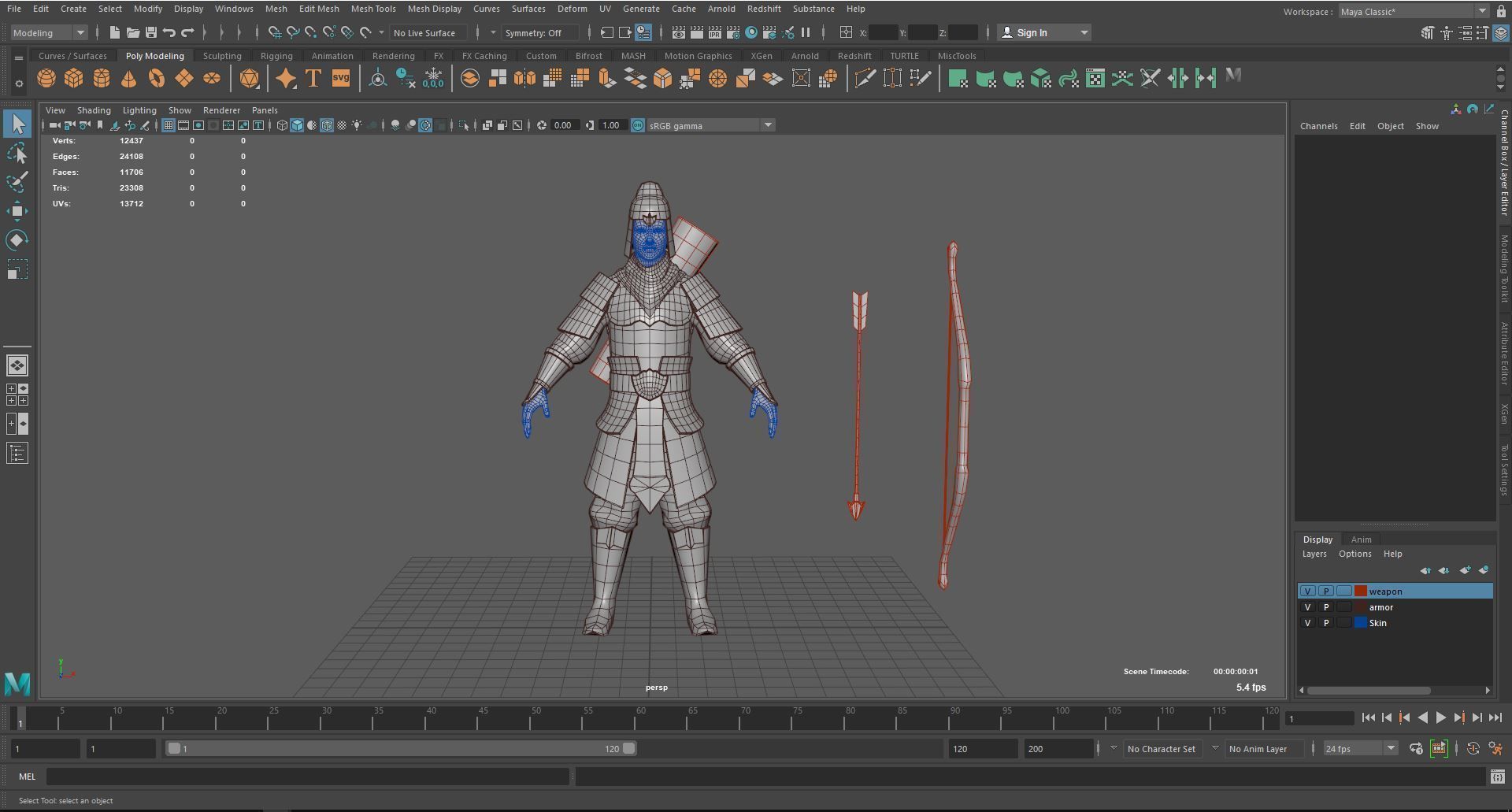Click the Multi-Cut knife tool shelf icon
The width and height of the screenshot is (1512, 812).
[865, 79]
